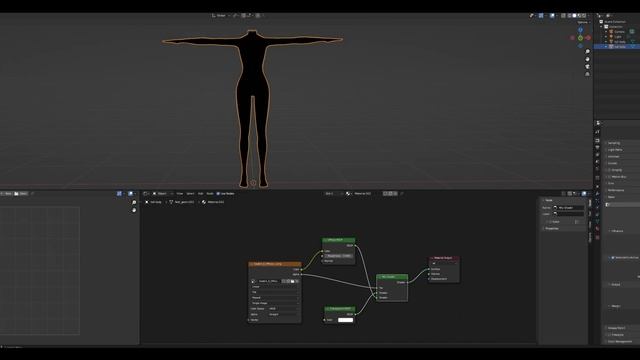Click the Open button in image editor
The image size is (640, 360).
pyautogui.click(x=21, y=193)
